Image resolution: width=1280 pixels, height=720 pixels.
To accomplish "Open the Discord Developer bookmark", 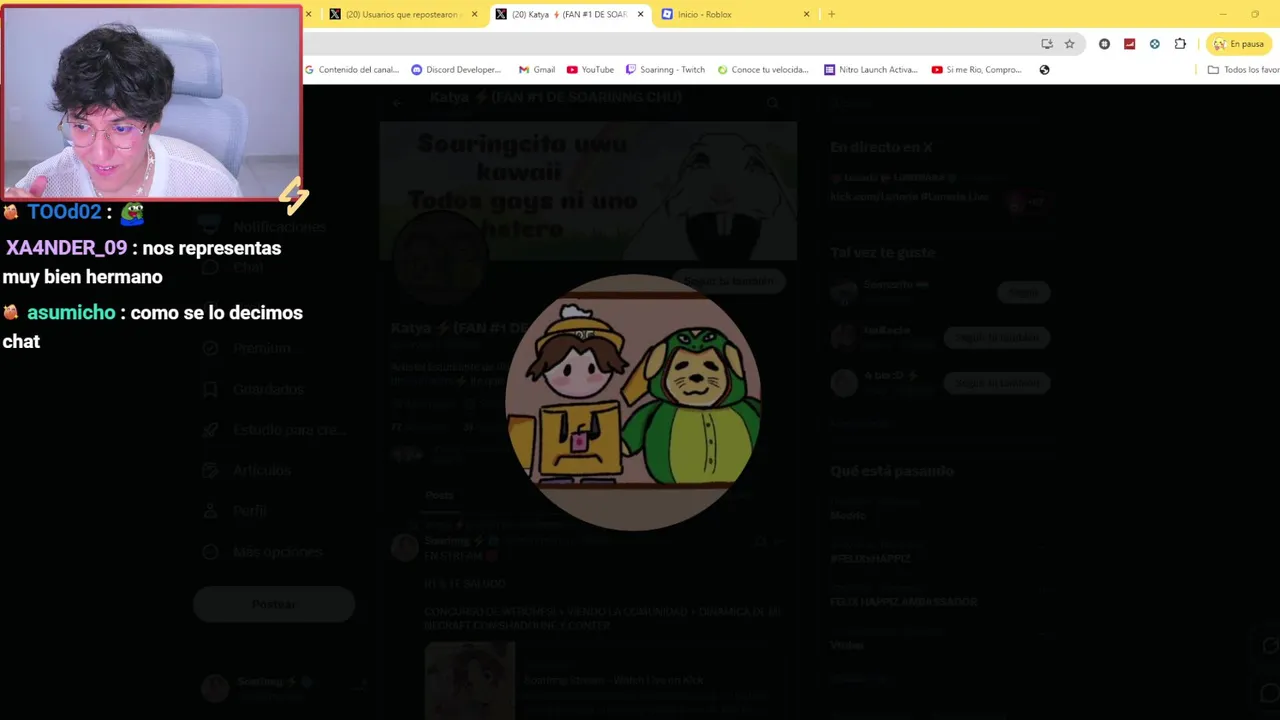I will [456, 70].
